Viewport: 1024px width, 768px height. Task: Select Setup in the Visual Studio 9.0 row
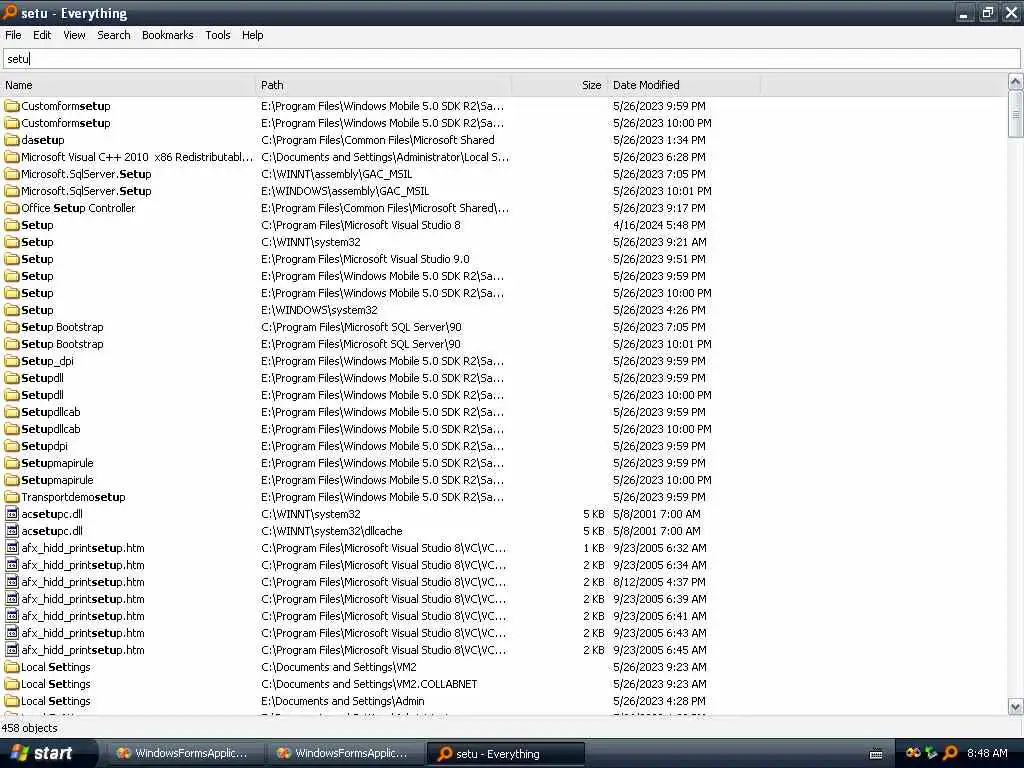(x=37, y=259)
